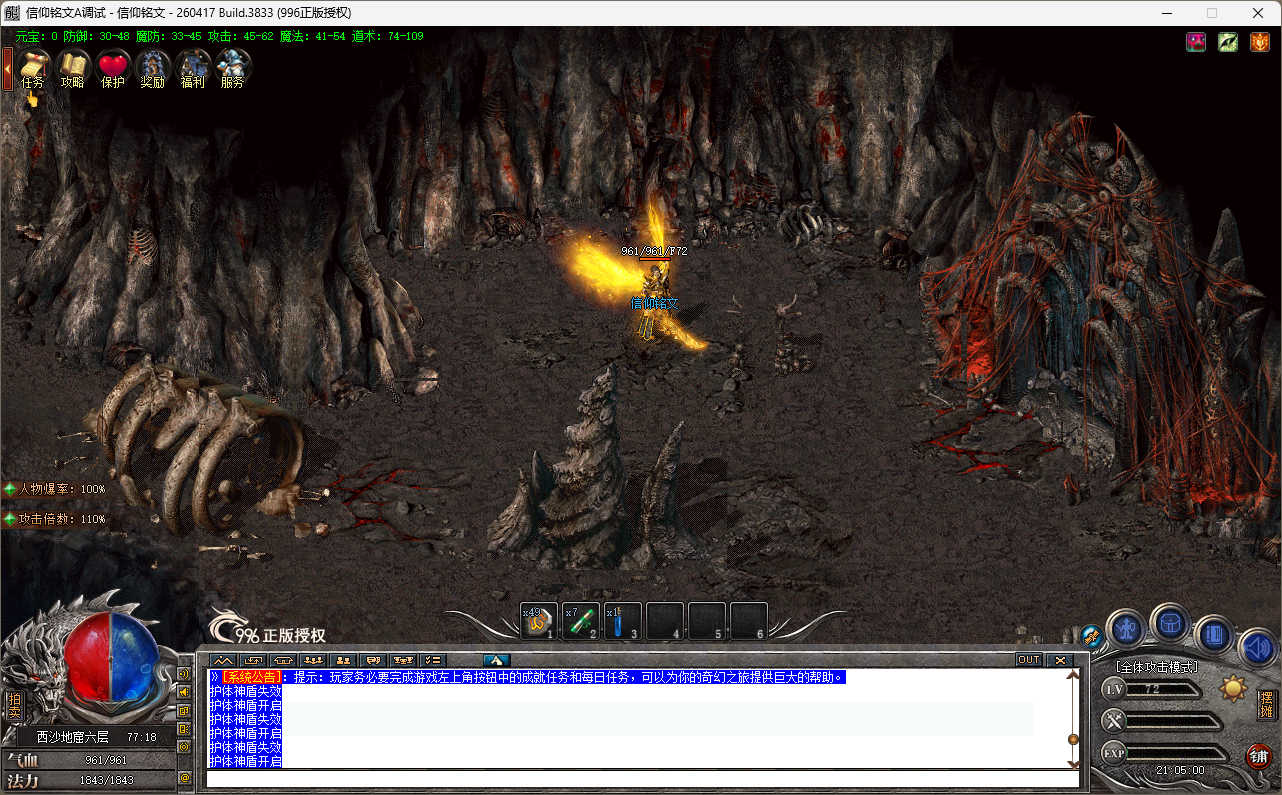Click the crossed swords icon
The image size is (1282, 795).
point(1114,721)
